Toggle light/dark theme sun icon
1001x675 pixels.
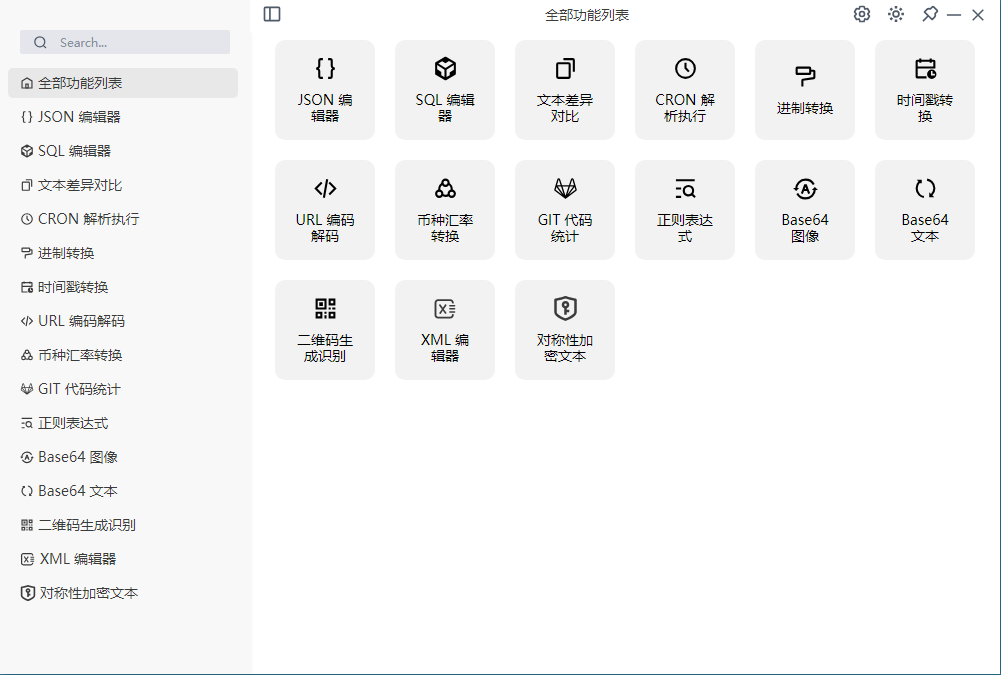896,14
